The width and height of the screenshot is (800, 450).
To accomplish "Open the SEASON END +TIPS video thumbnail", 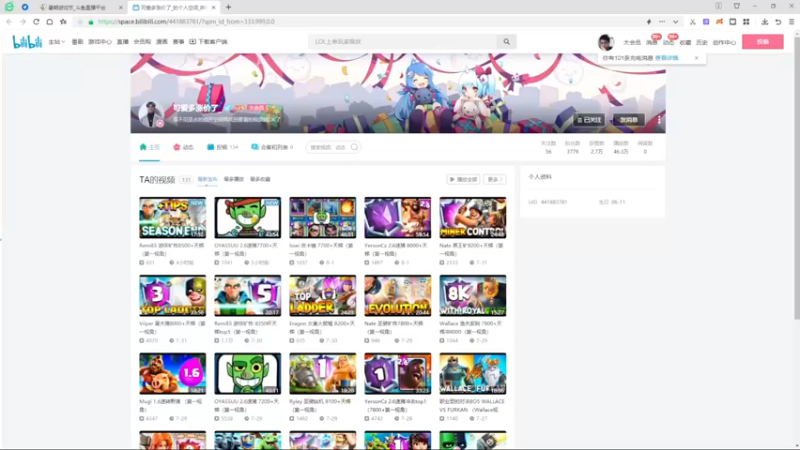I will pos(172,218).
